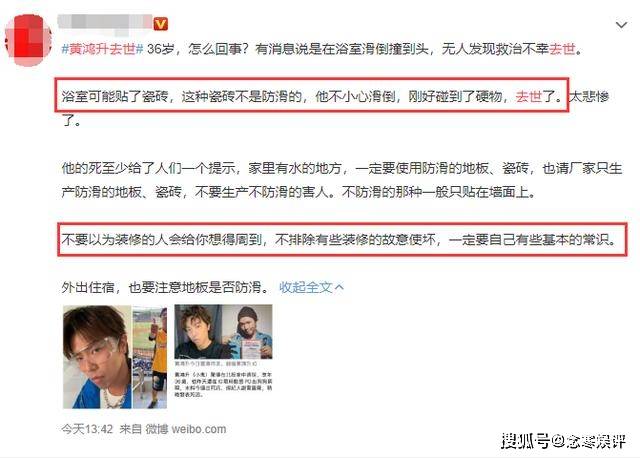Image resolution: width=640 pixels, height=458 pixels.
Task: Click the first red-boxed sentence about 浴室瓷砖
Action: point(311,95)
